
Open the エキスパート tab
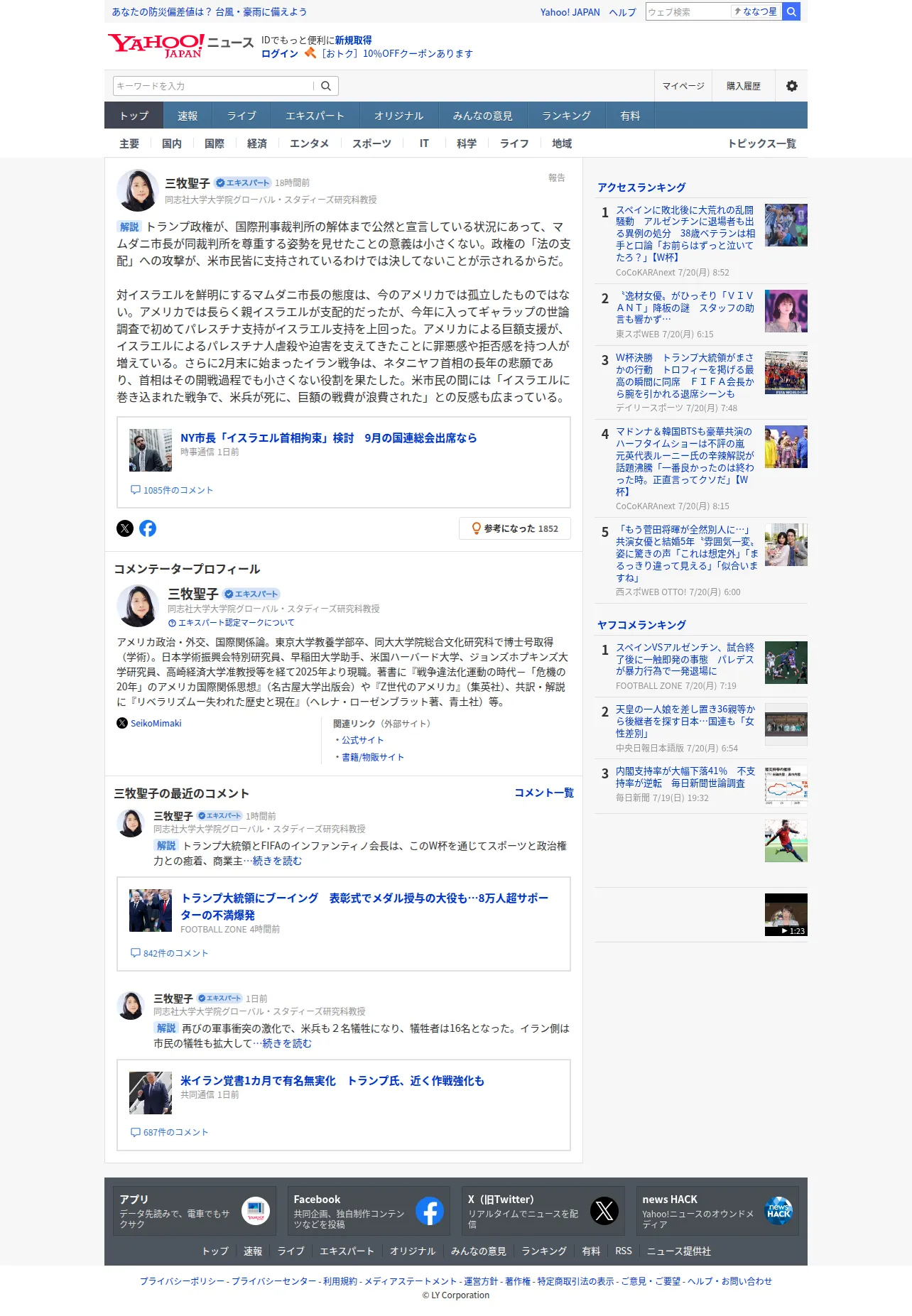point(315,115)
